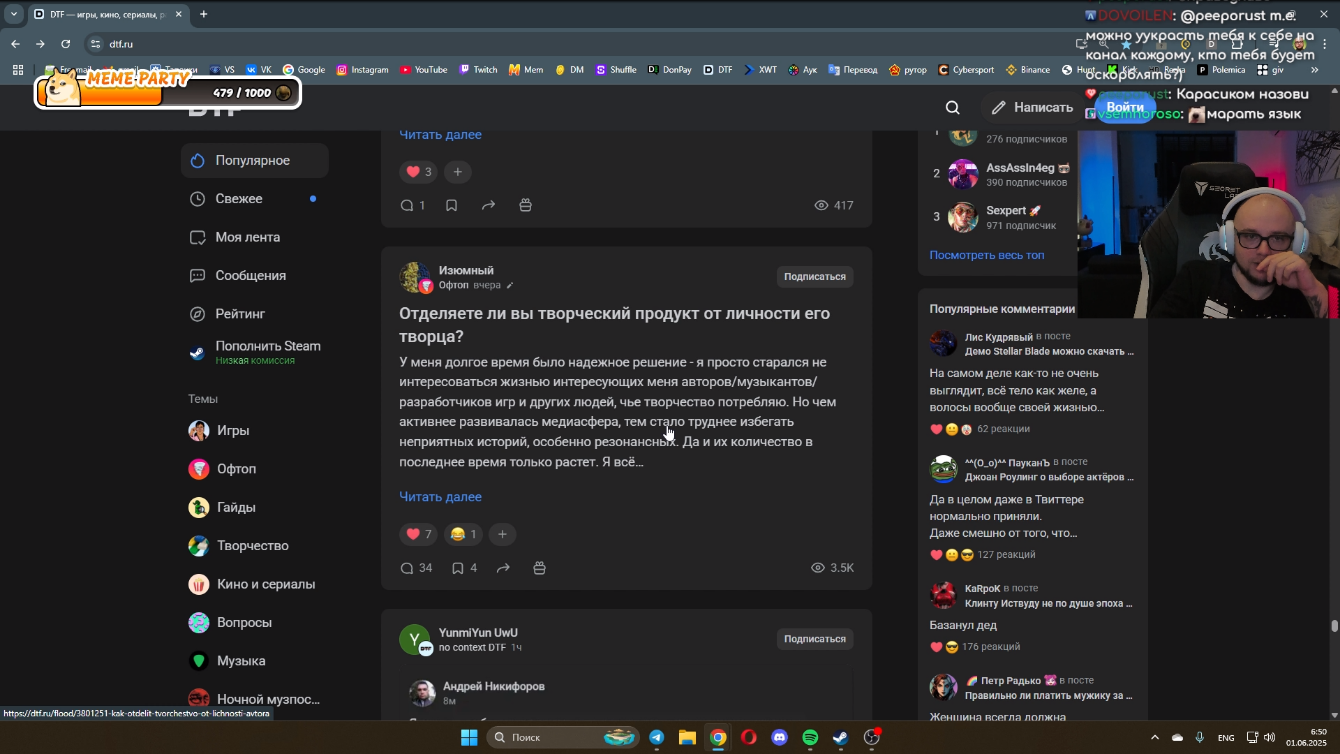Open Spotify from the taskbar
The image size is (1340, 754).
[810, 738]
